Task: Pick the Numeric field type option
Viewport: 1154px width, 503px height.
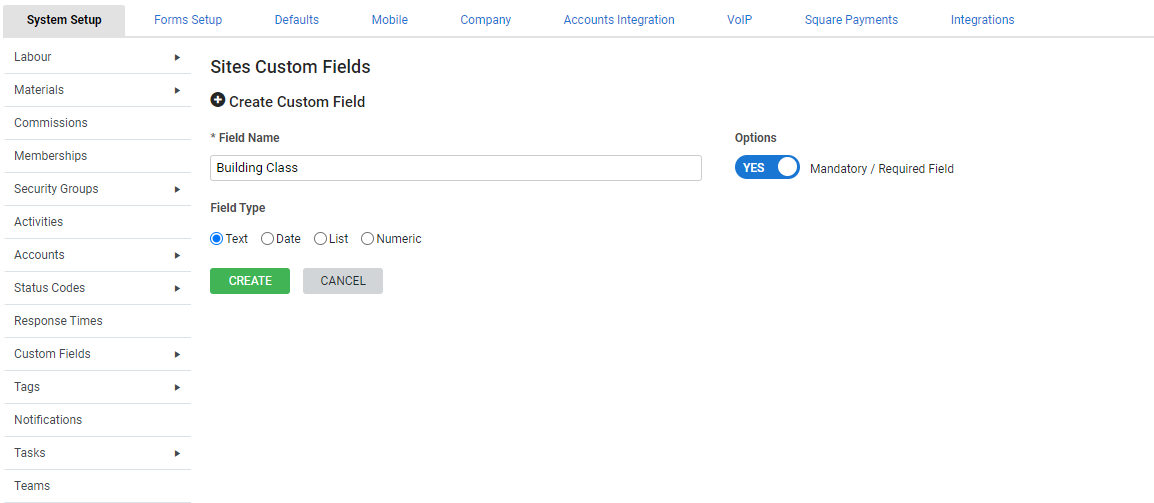Action: click(368, 239)
